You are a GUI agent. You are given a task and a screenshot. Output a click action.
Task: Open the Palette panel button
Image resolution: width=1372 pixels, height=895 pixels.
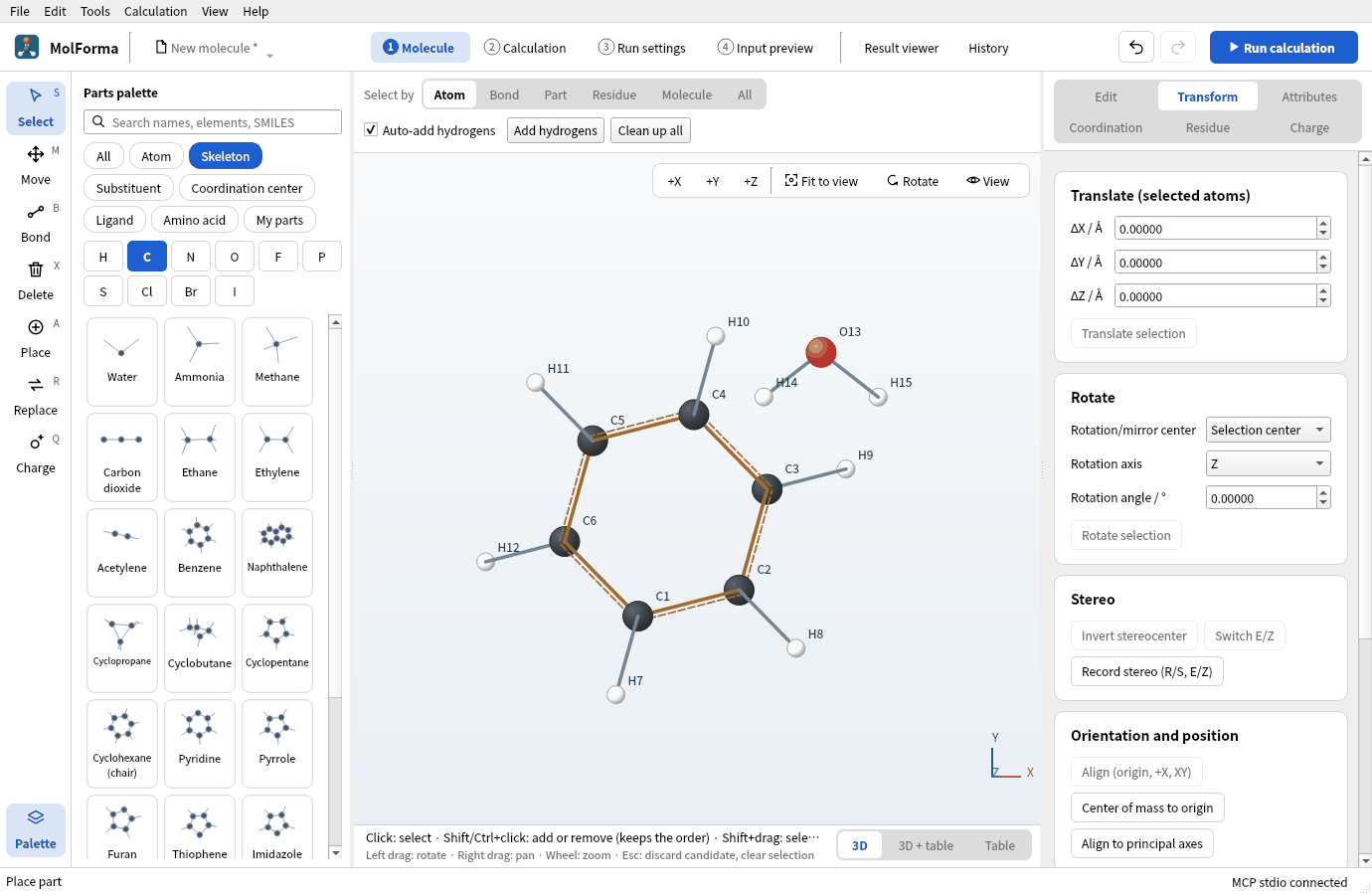[x=36, y=829]
